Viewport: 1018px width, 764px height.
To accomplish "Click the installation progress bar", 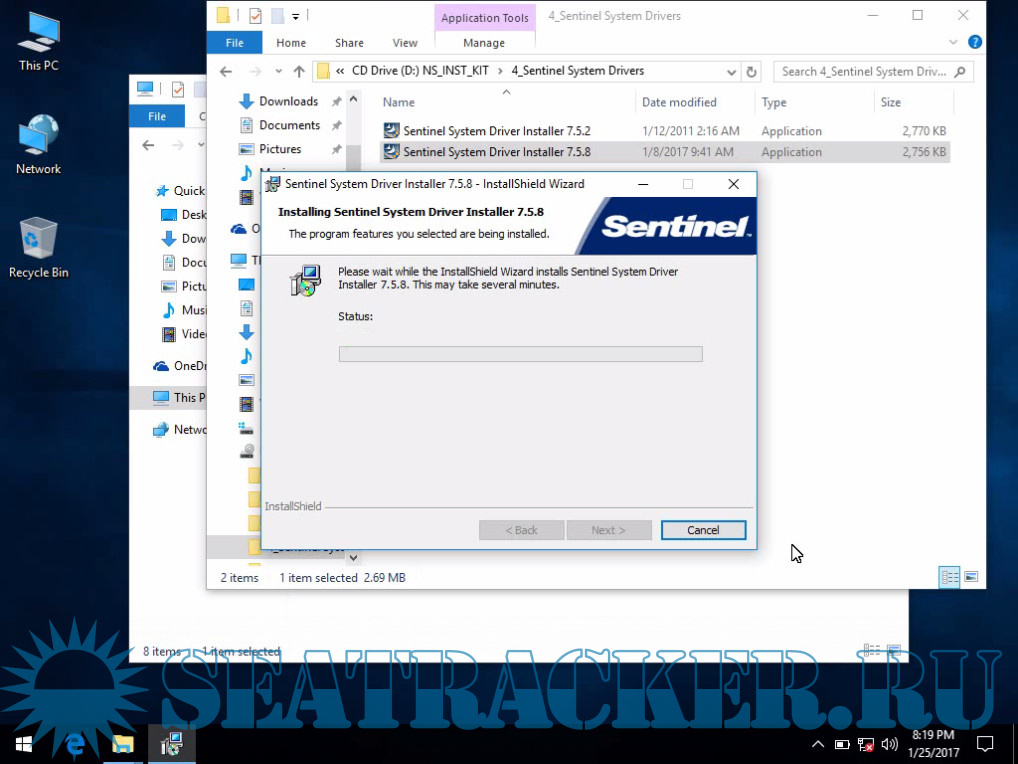I will pyautogui.click(x=520, y=354).
